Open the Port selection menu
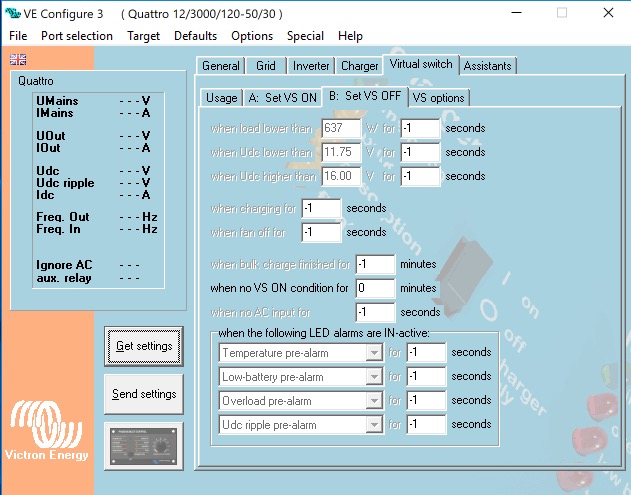The width and height of the screenshot is (631, 495). [x=77, y=35]
